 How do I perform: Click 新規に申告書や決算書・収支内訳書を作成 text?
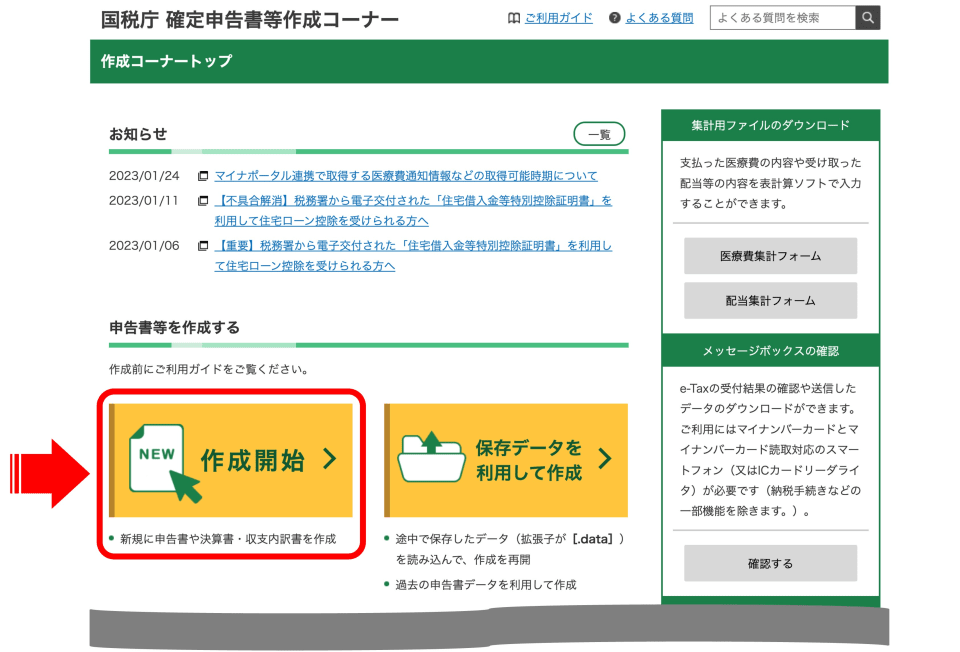(x=228, y=539)
